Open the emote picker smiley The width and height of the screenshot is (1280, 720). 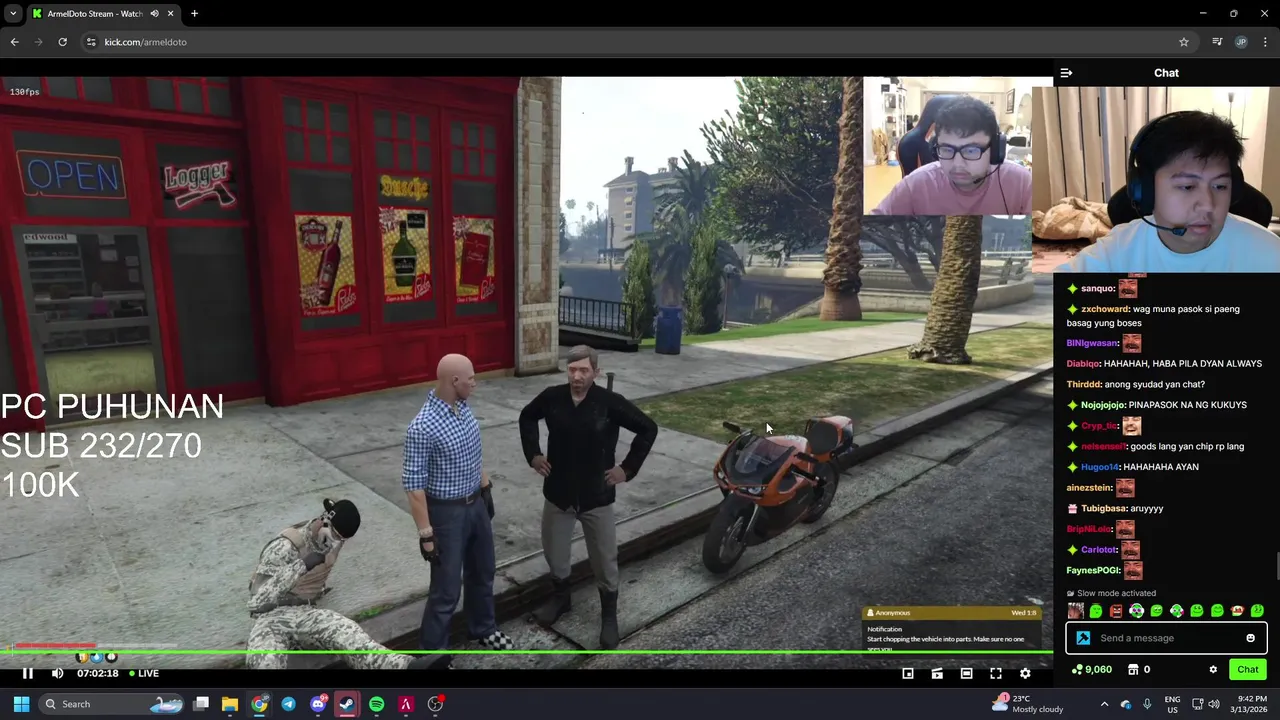[1250, 638]
